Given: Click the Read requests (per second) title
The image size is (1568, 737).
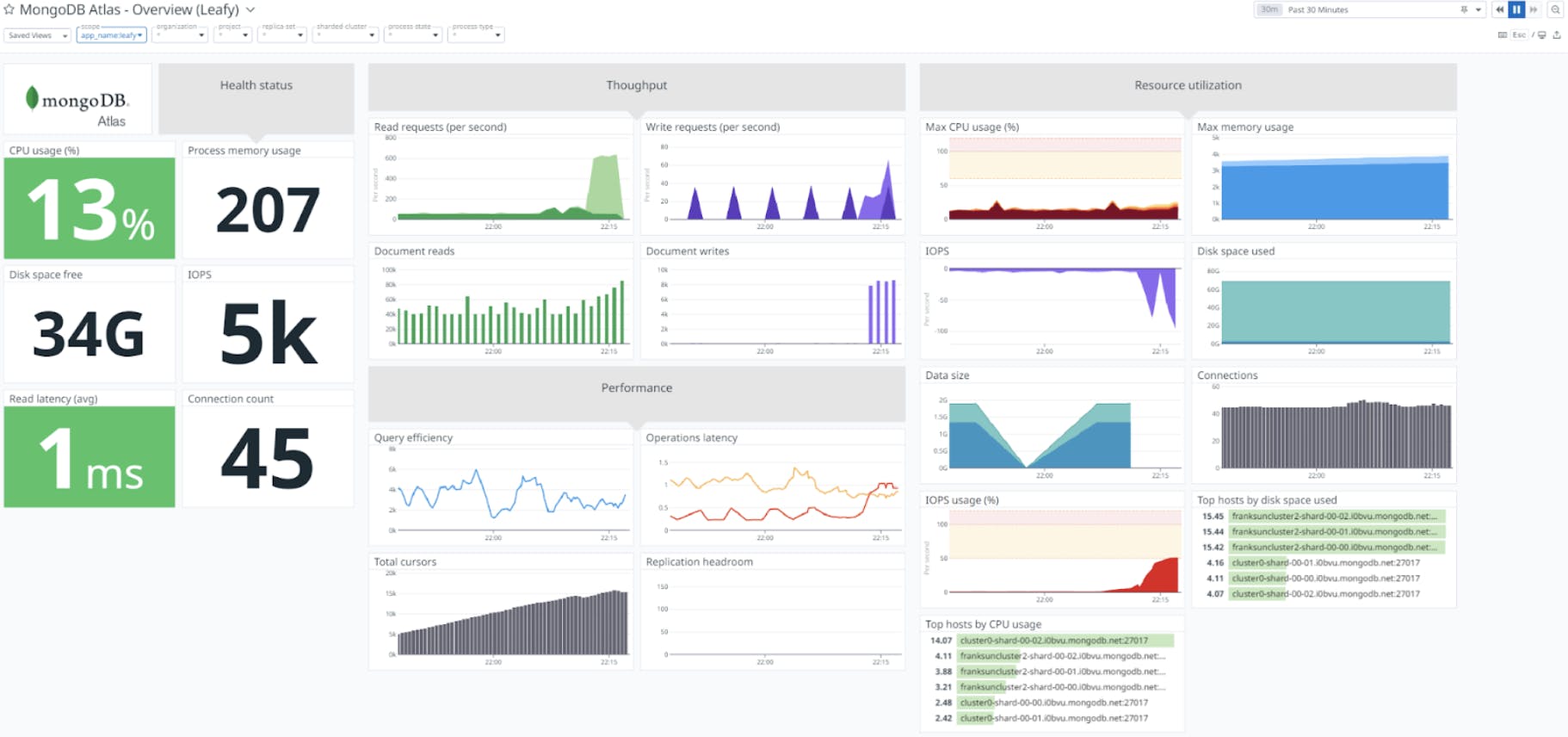Looking at the screenshot, I should click(x=440, y=127).
